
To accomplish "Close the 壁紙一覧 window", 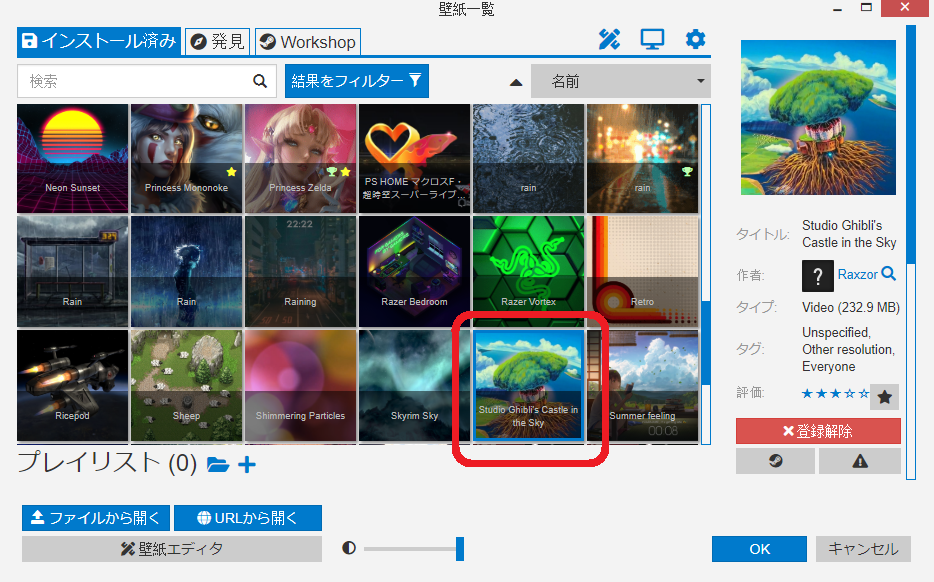I will coord(905,7).
